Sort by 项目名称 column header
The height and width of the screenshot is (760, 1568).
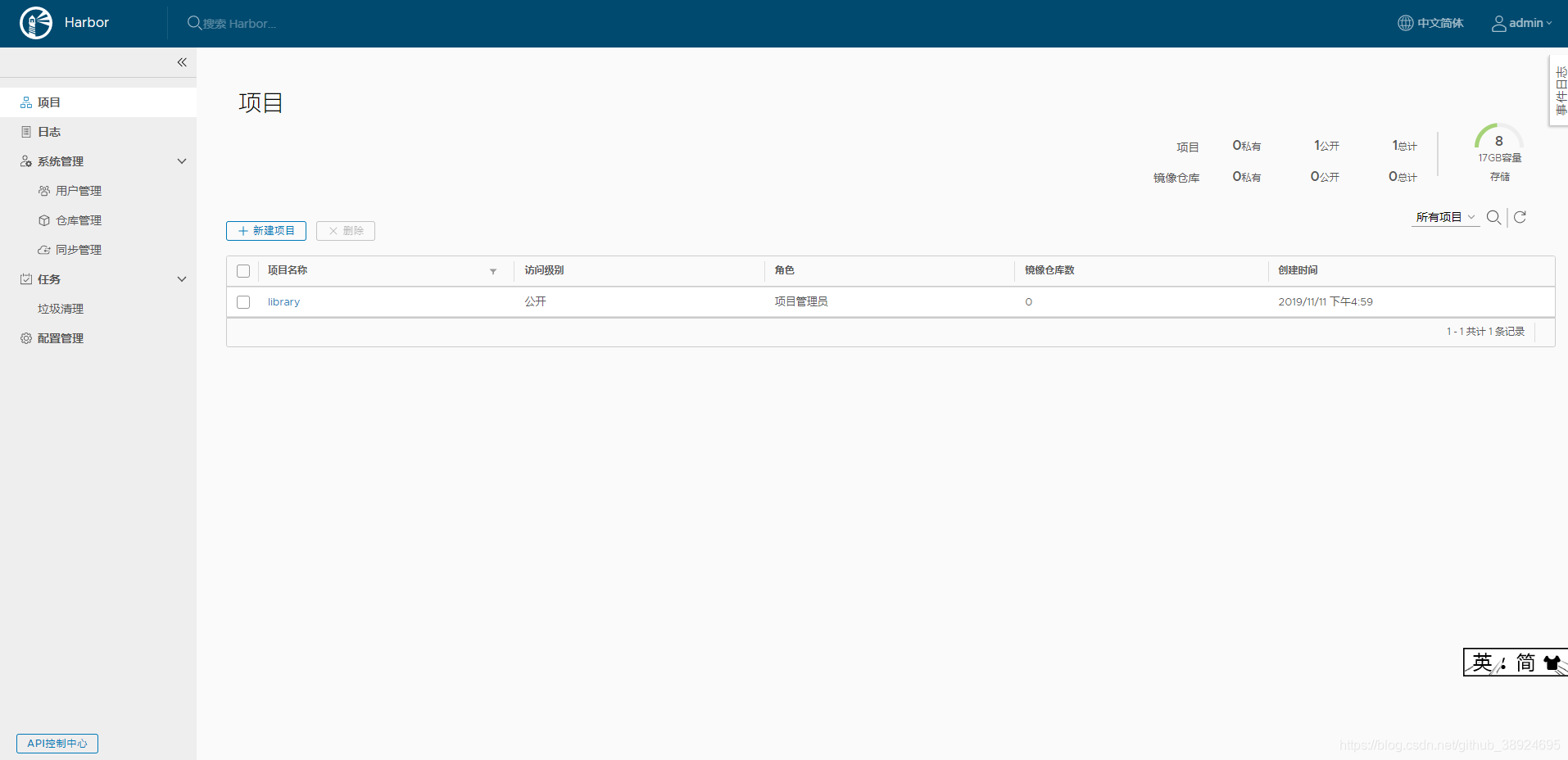288,270
